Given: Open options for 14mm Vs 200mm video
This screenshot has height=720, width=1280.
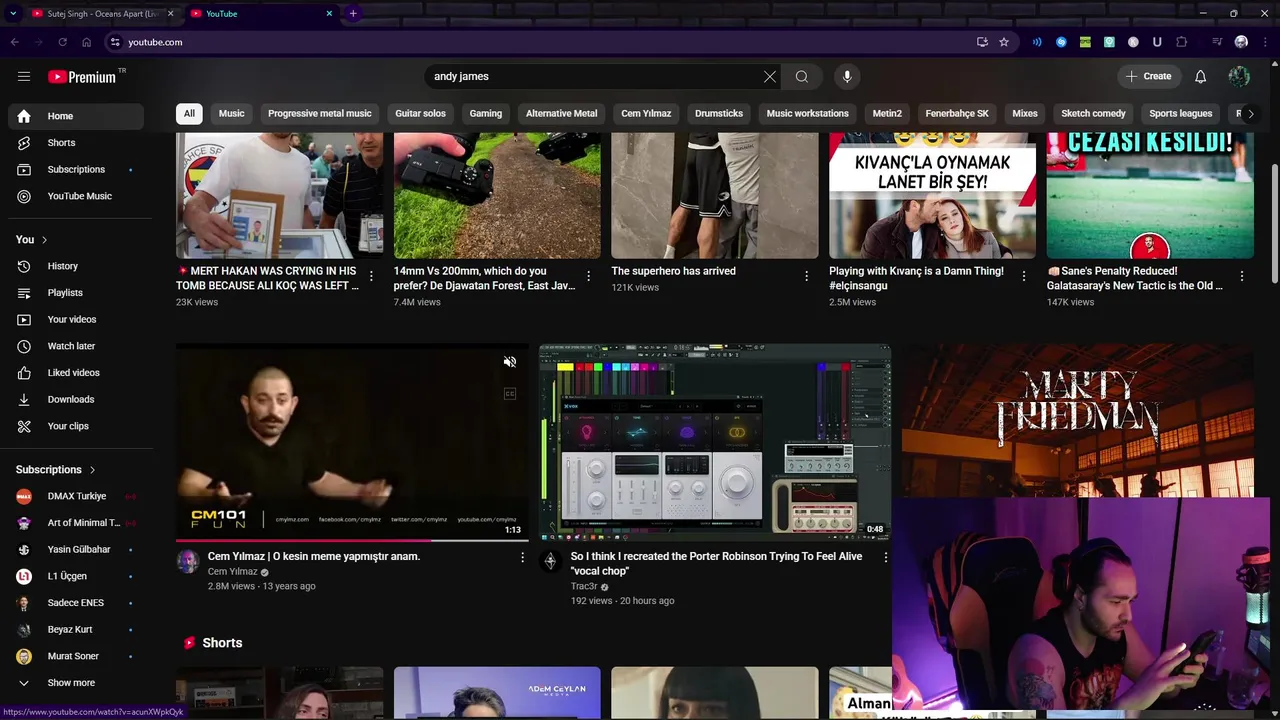Looking at the screenshot, I should 588,276.
